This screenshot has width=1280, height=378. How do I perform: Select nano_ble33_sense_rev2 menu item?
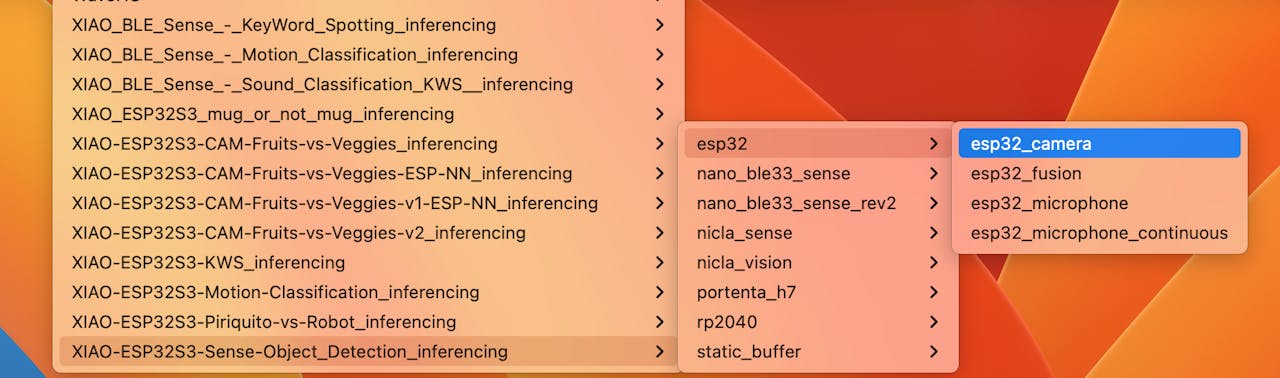tap(818, 203)
